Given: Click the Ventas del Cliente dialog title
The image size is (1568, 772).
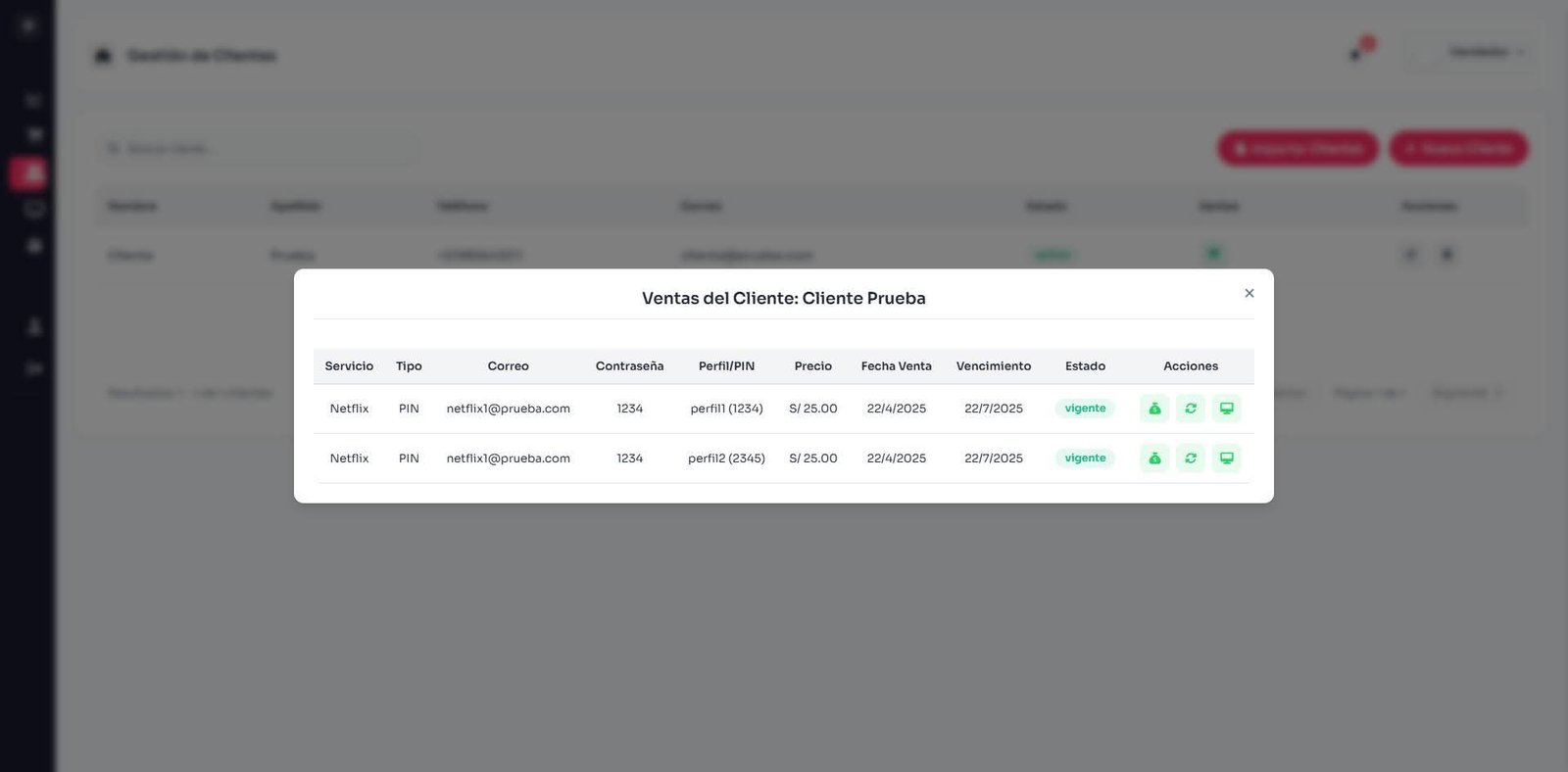Looking at the screenshot, I should [783, 298].
